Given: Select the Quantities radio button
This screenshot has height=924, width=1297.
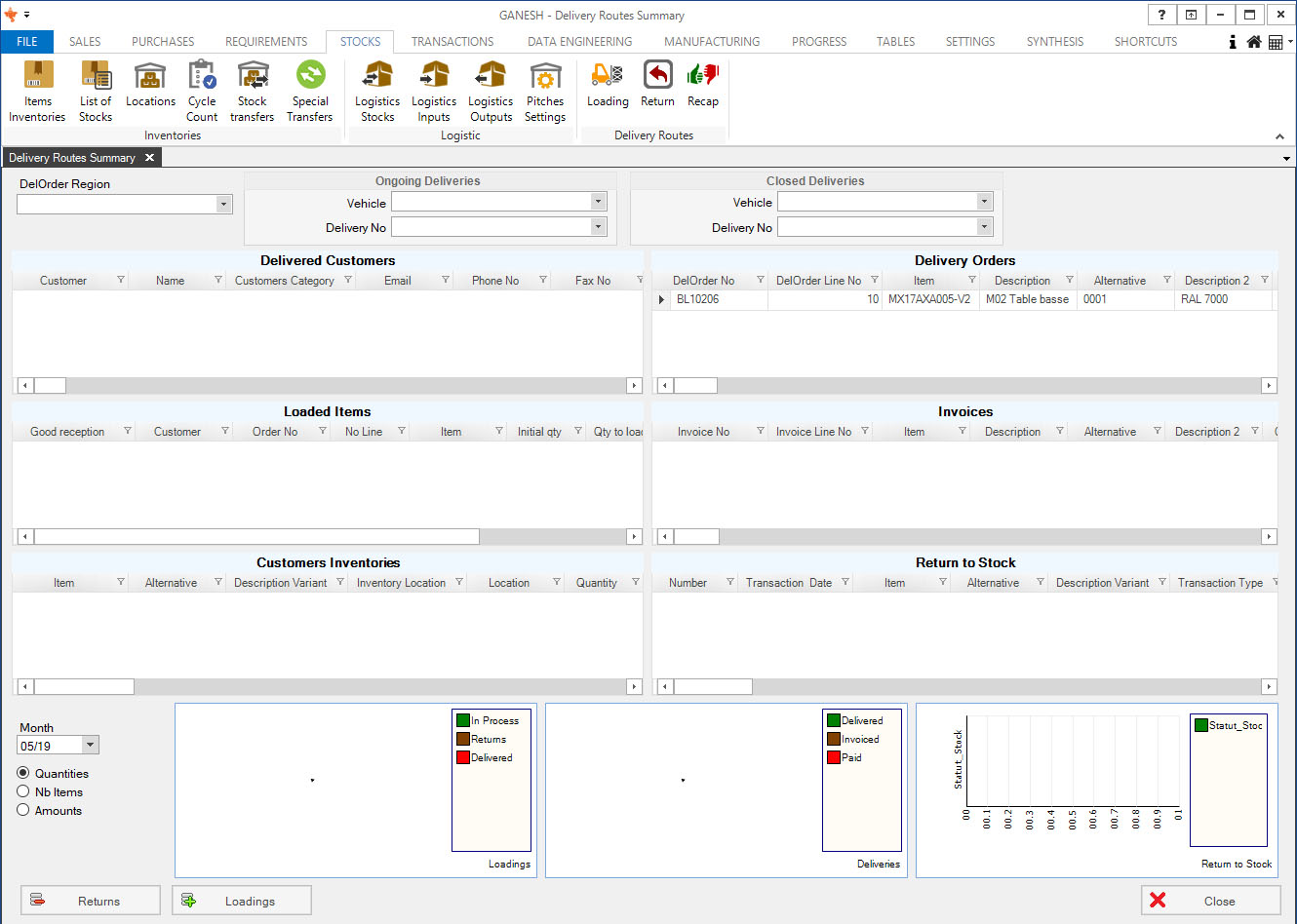Looking at the screenshot, I should click(23, 773).
